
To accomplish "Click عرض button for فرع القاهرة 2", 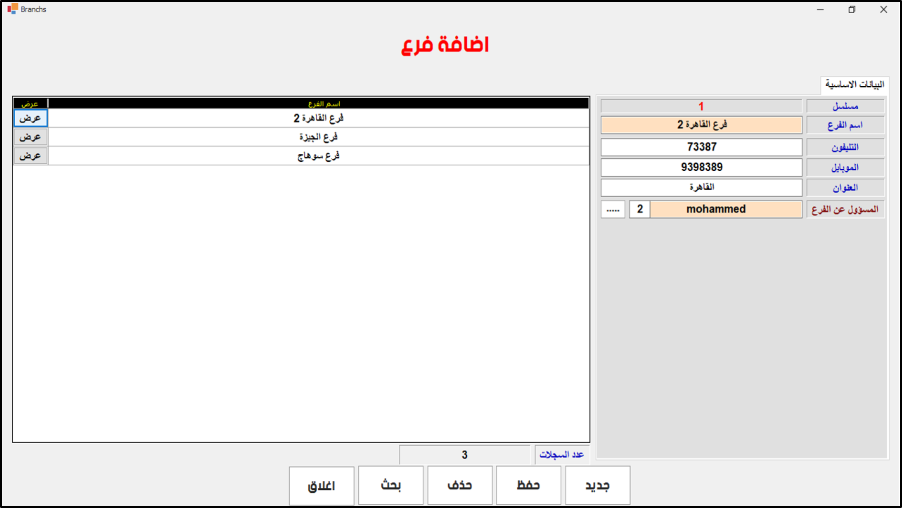I will click(x=30, y=118).
